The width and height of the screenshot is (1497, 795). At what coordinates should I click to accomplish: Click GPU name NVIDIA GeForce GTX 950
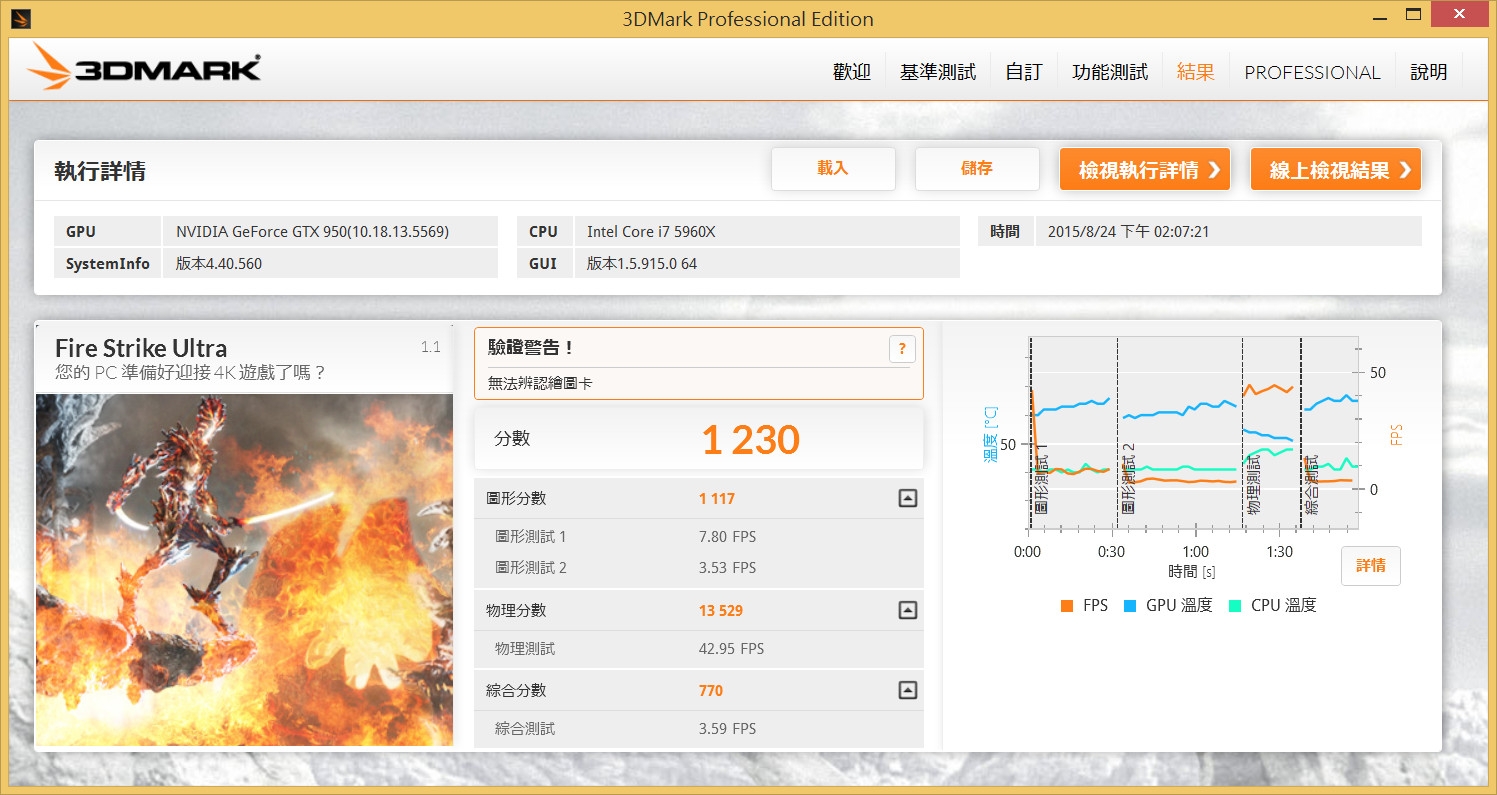312,232
